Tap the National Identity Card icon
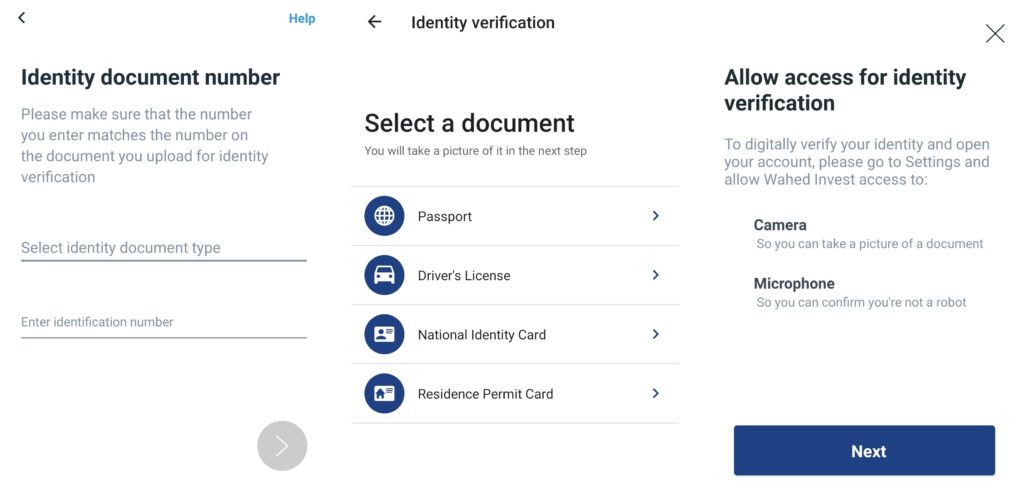 pyautogui.click(x=384, y=334)
